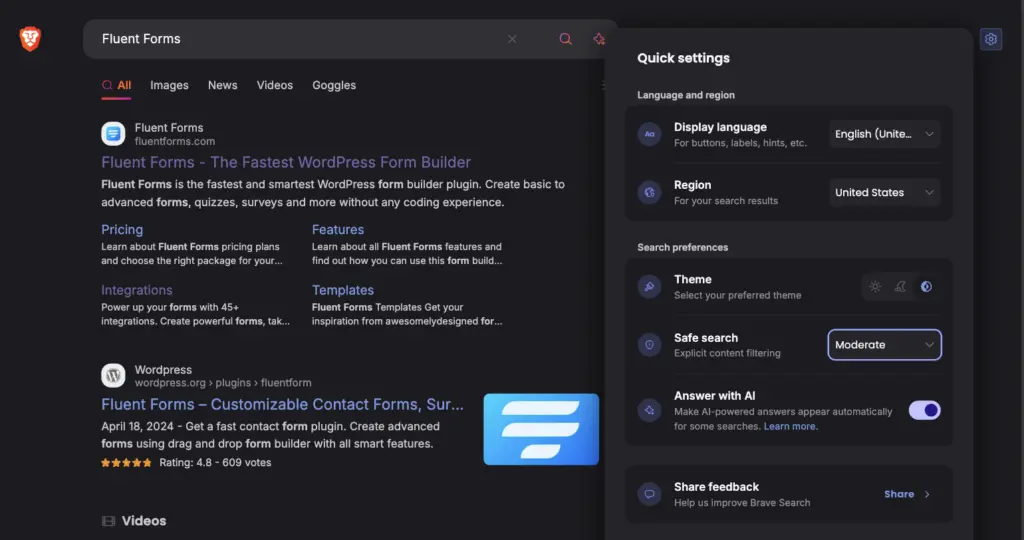Viewport: 1024px width, 540px height.
Task: Click the Rating: 4.8 - 609 votes text
Action: [215, 463]
